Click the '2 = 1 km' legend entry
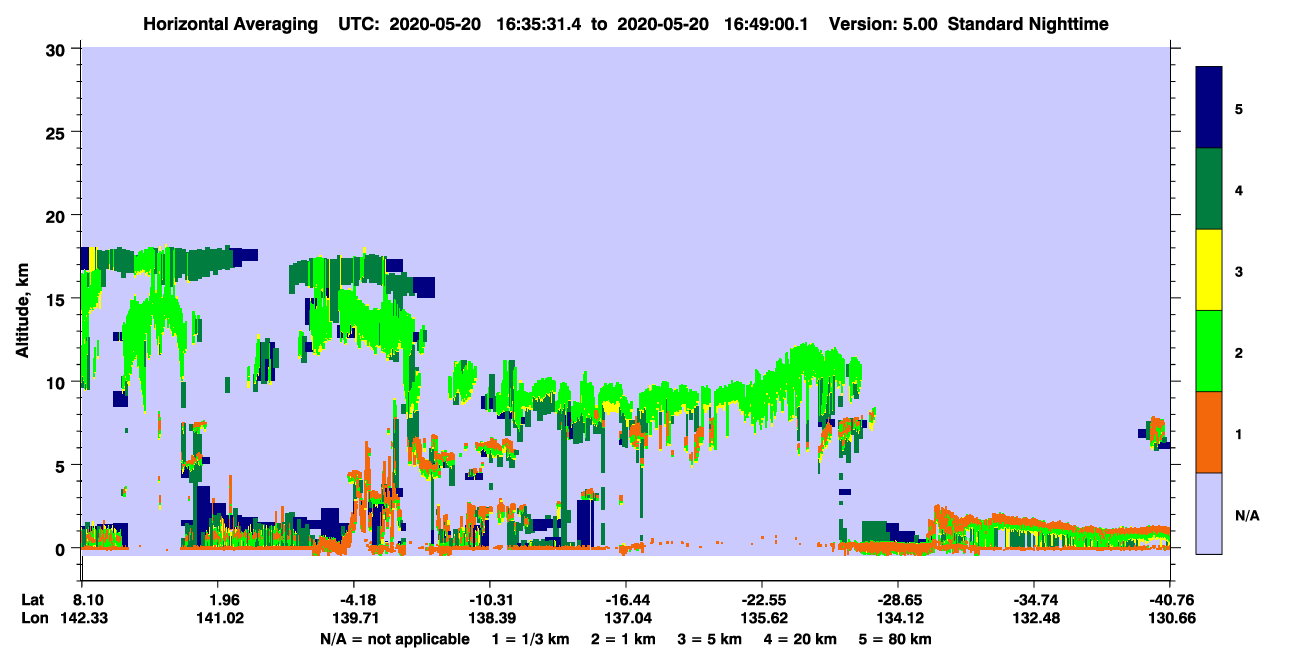The width and height of the screenshot is (1300, 667). pyautogui.click(x=623, y=638)
